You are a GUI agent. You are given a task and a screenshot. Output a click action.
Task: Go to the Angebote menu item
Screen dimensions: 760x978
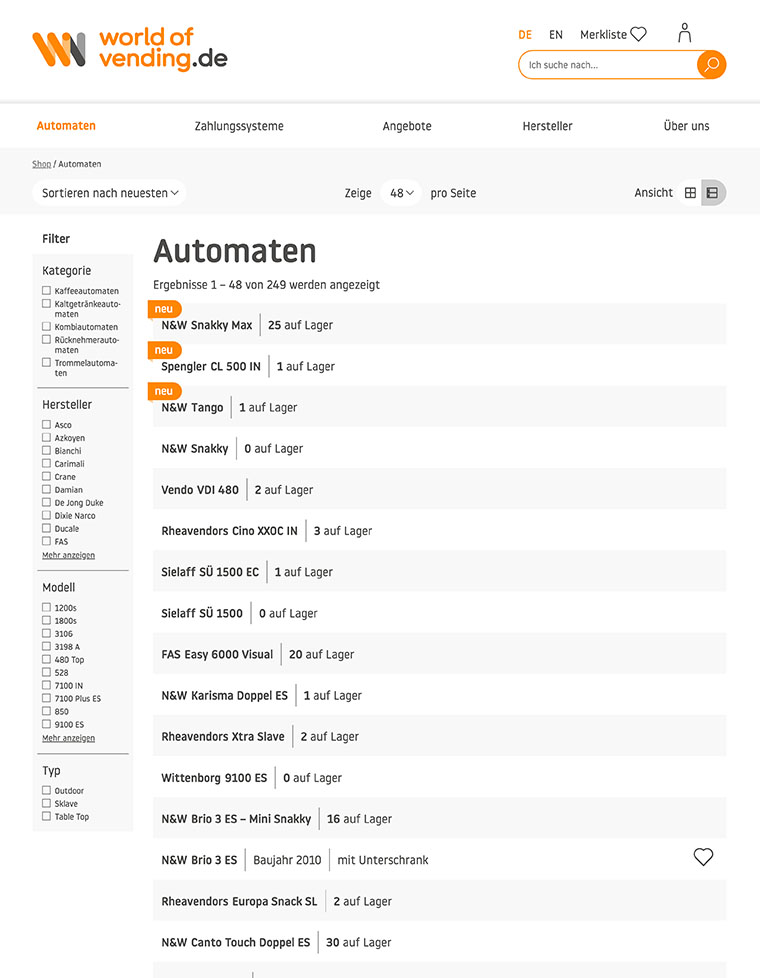pos(407,126)
